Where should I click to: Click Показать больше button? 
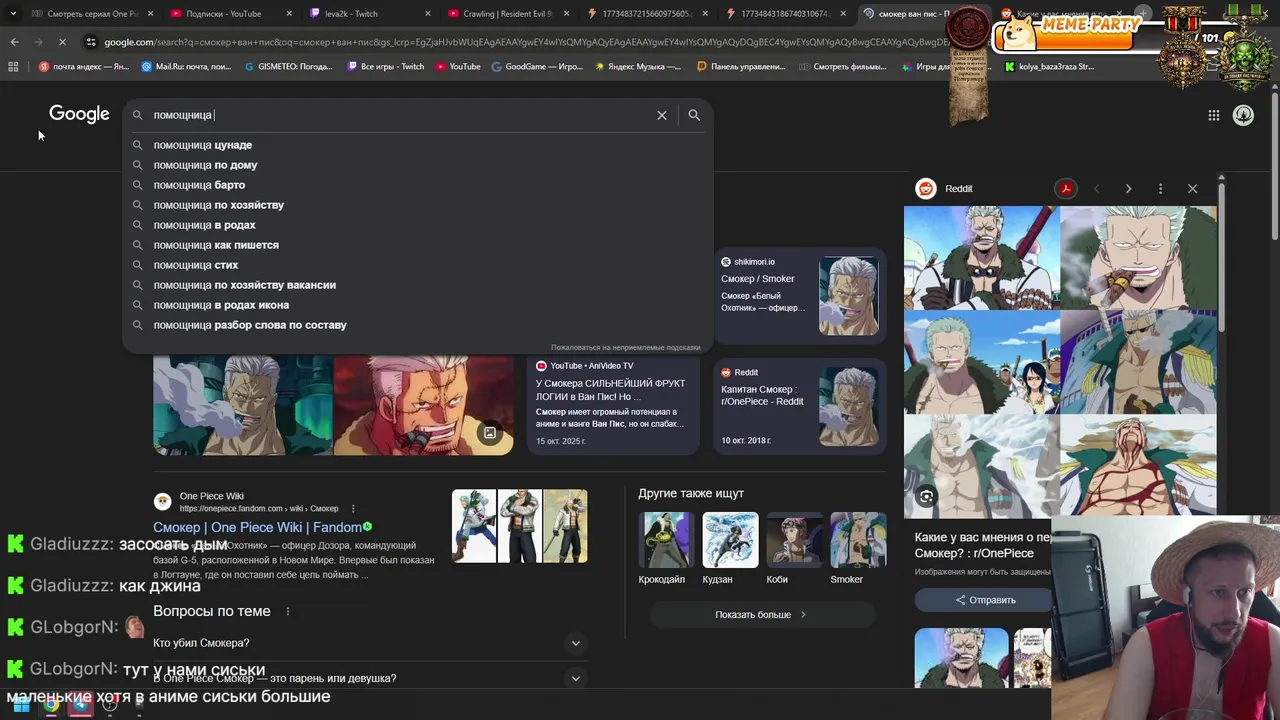(760, 614)
